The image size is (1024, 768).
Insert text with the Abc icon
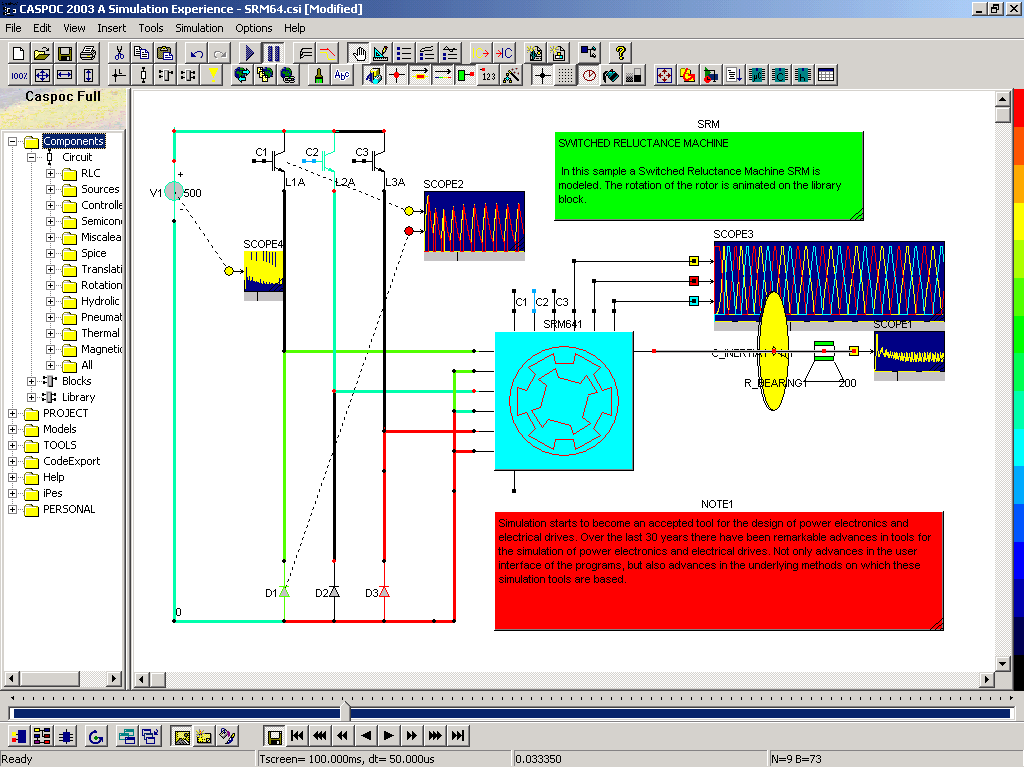pyautogui.click(x=342, y=75)
